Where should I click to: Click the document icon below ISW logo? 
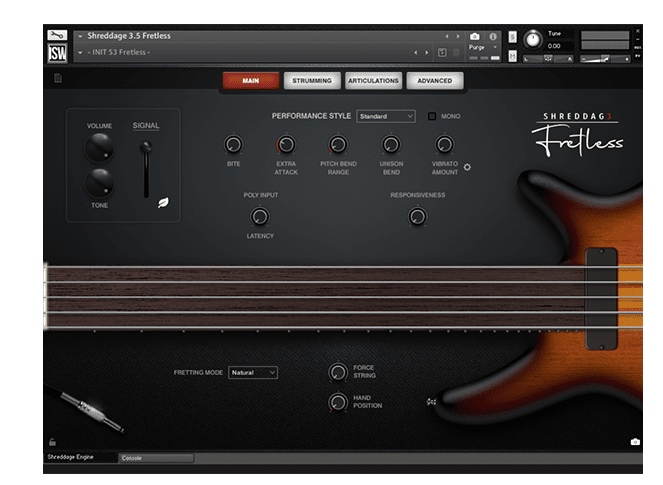pos(58,78)
